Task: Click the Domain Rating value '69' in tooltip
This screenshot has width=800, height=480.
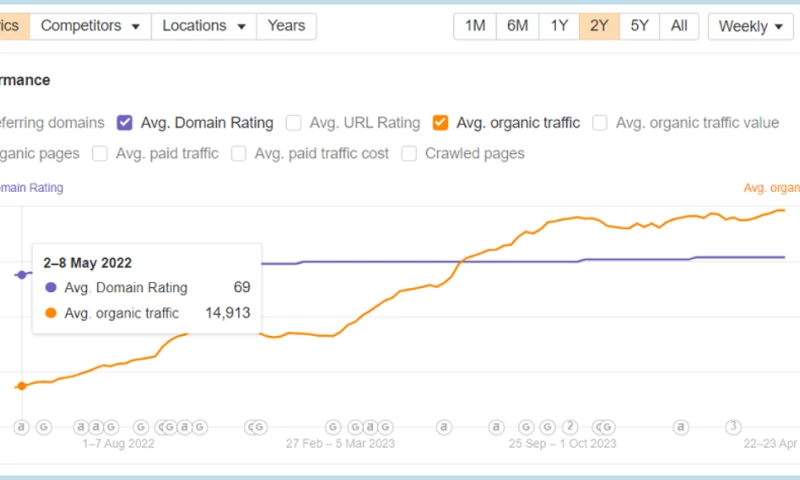Action: [242, 287]
